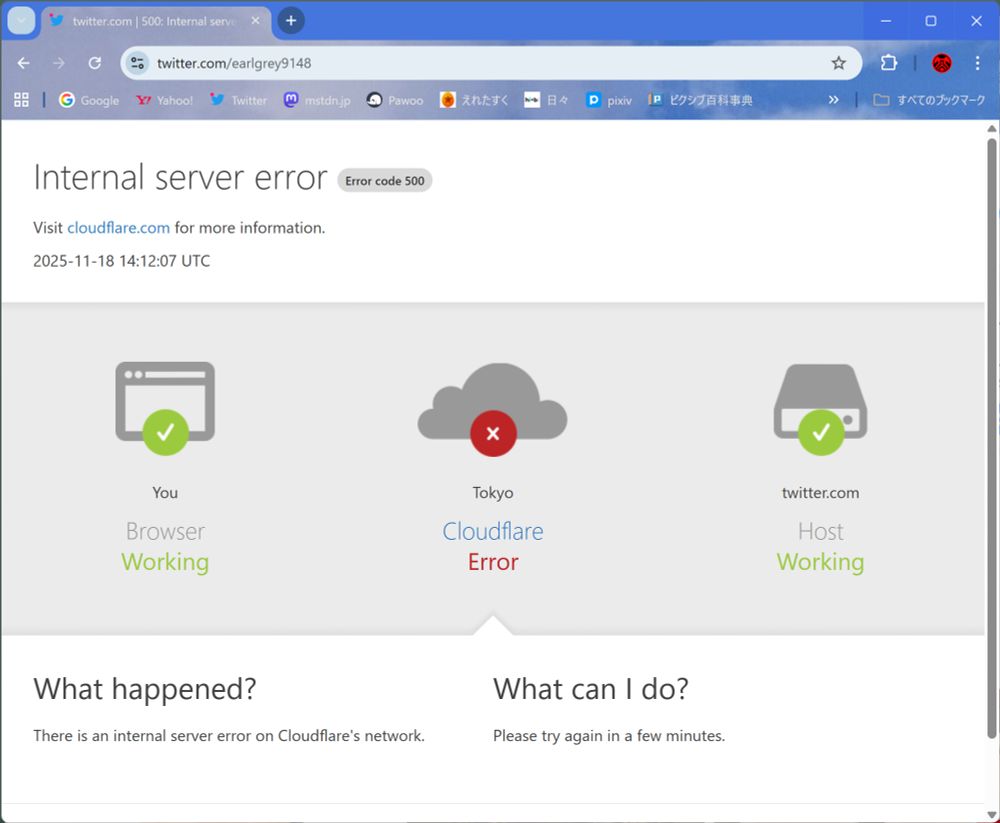Viewport: 1000px width, 823px height.
Task: Close the twitter.com 500 error tab
Action: (x=255, y=21)
